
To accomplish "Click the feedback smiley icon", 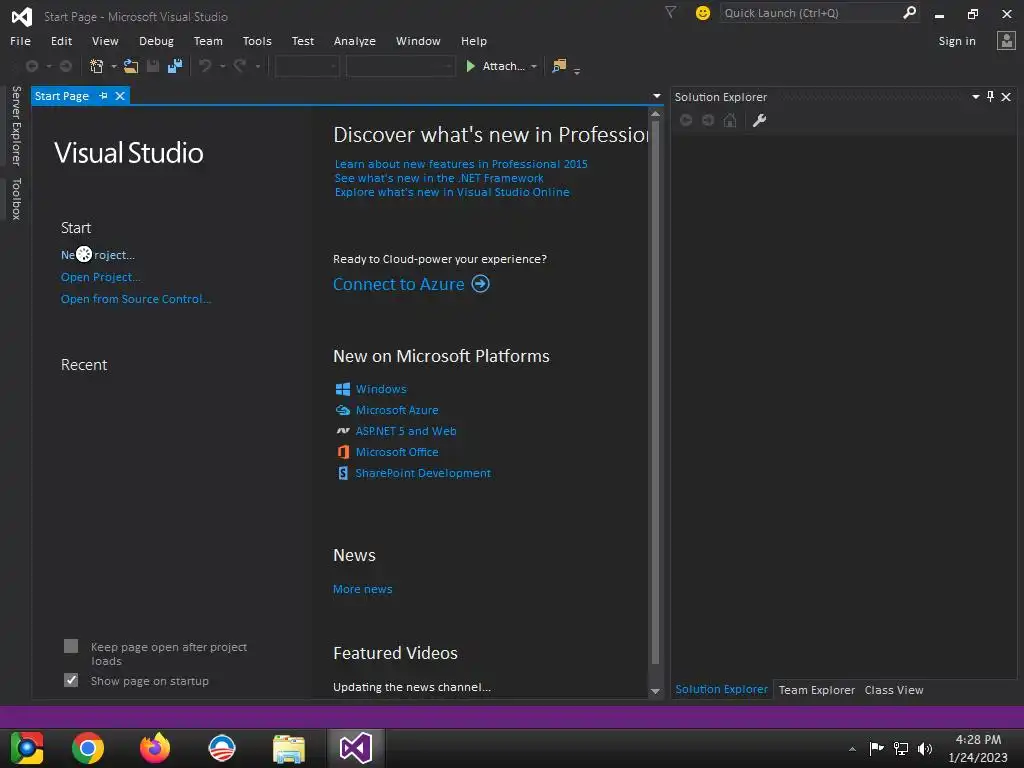I will click(703, 13).
